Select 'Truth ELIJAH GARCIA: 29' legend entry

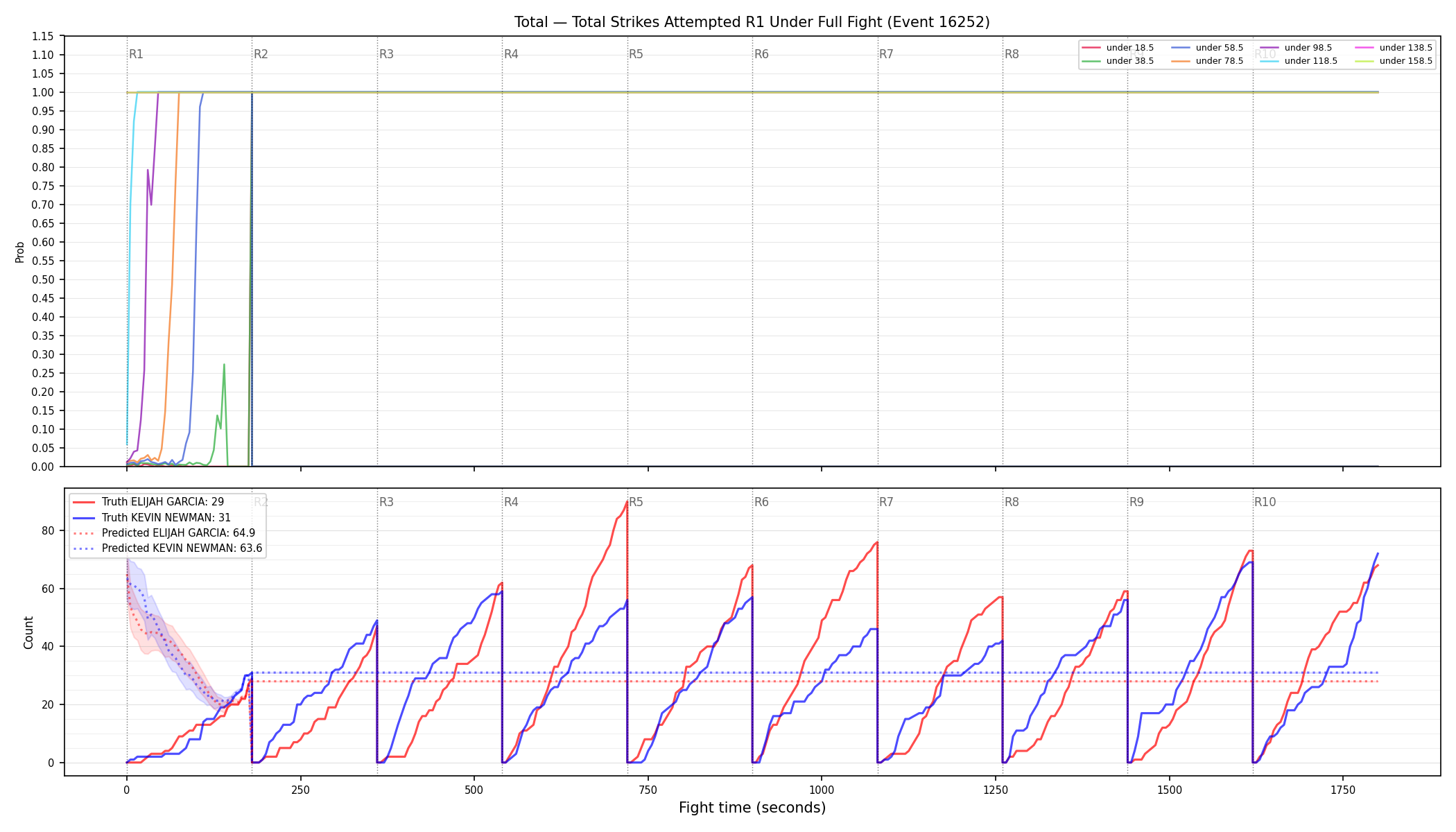tap(162, 502)
